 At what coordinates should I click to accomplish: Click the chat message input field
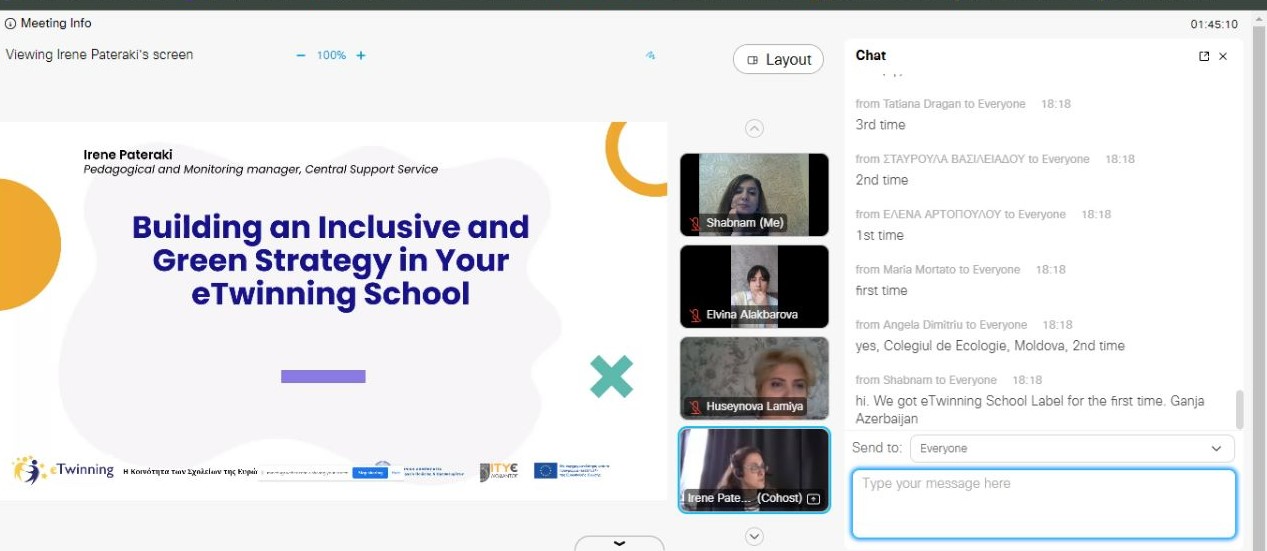1043,504
